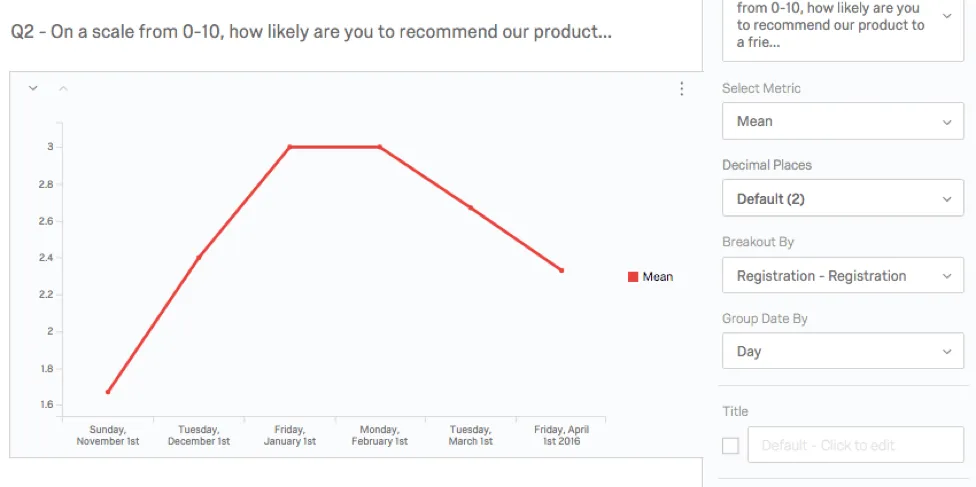Image resolution: width=976 pixels, height=487 pixels.
Task: Expand the Decimal Places dropdown
Action: (x=842, y=199)
